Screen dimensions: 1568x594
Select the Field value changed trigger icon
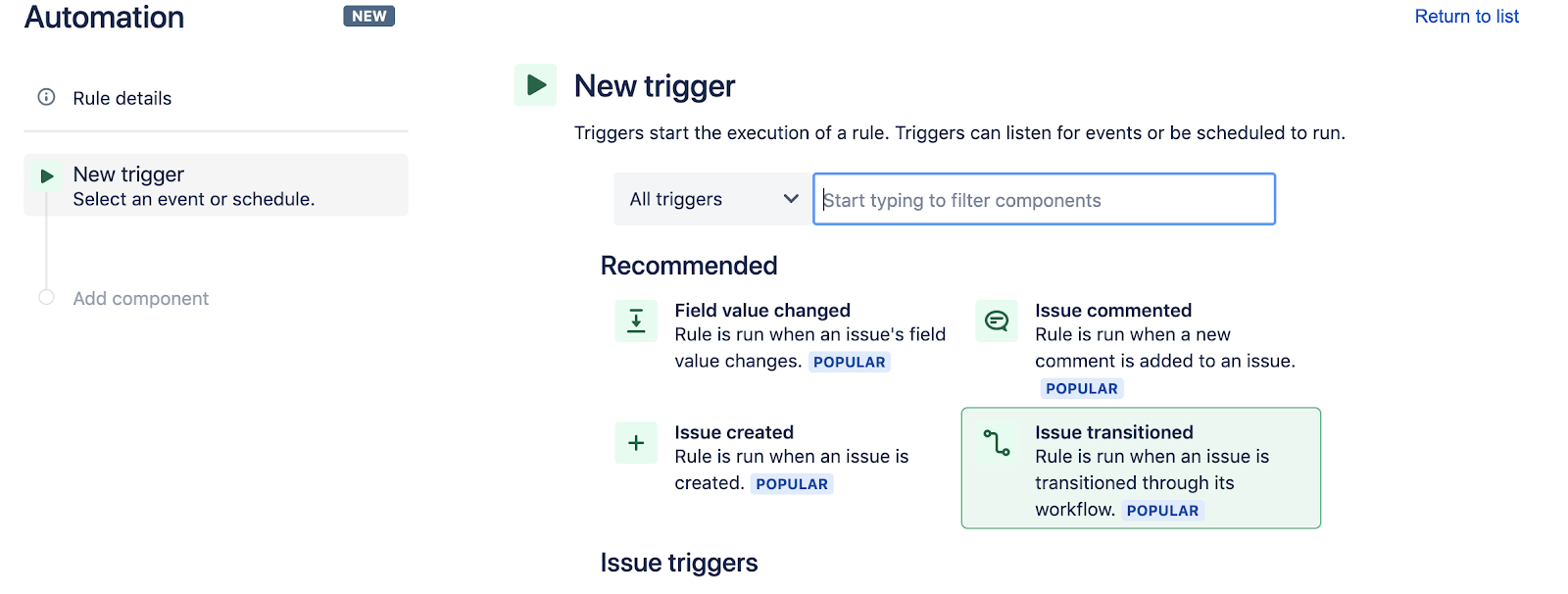click(636, 321)
